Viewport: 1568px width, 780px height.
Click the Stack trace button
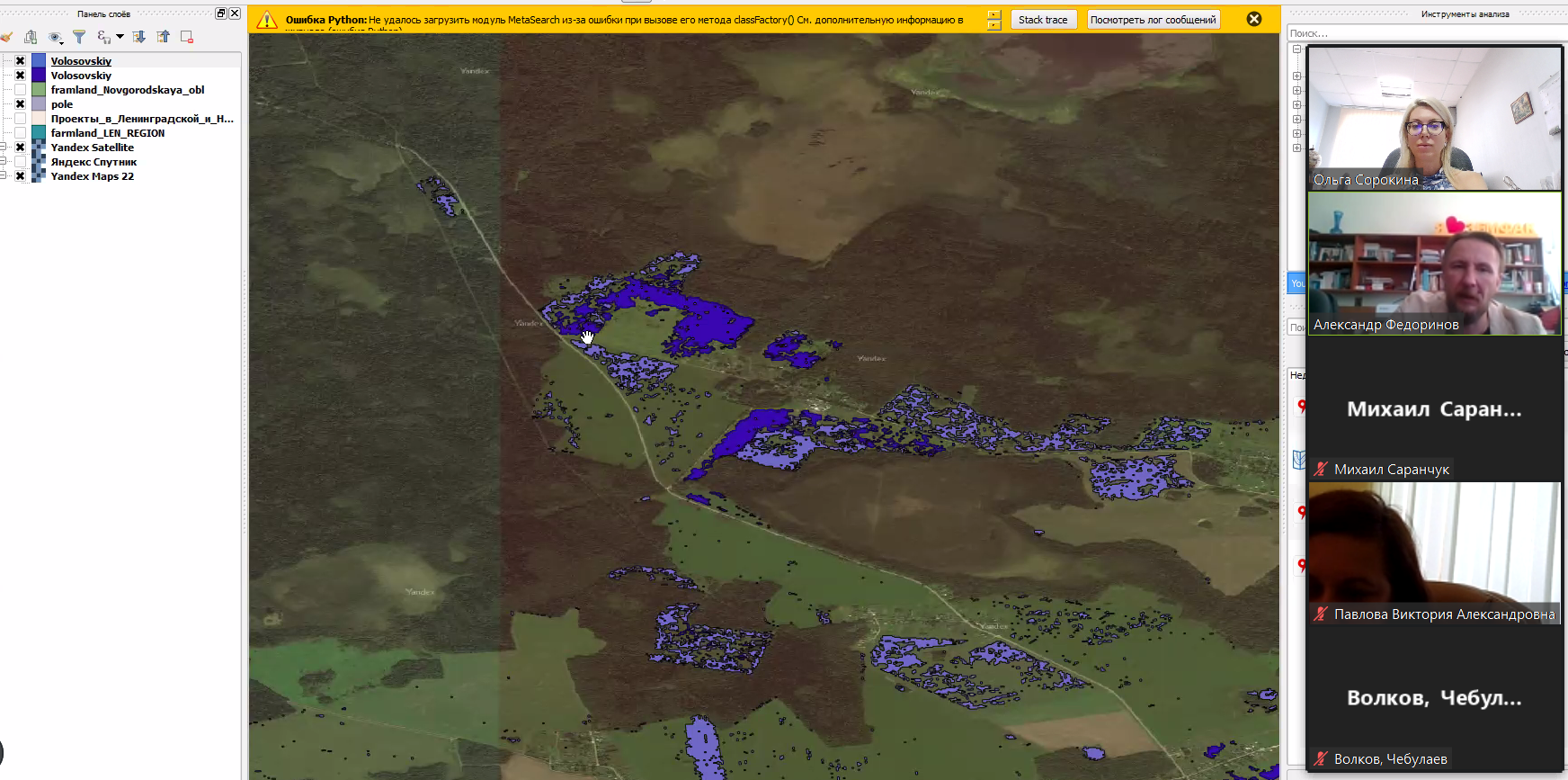[1043, 20]
